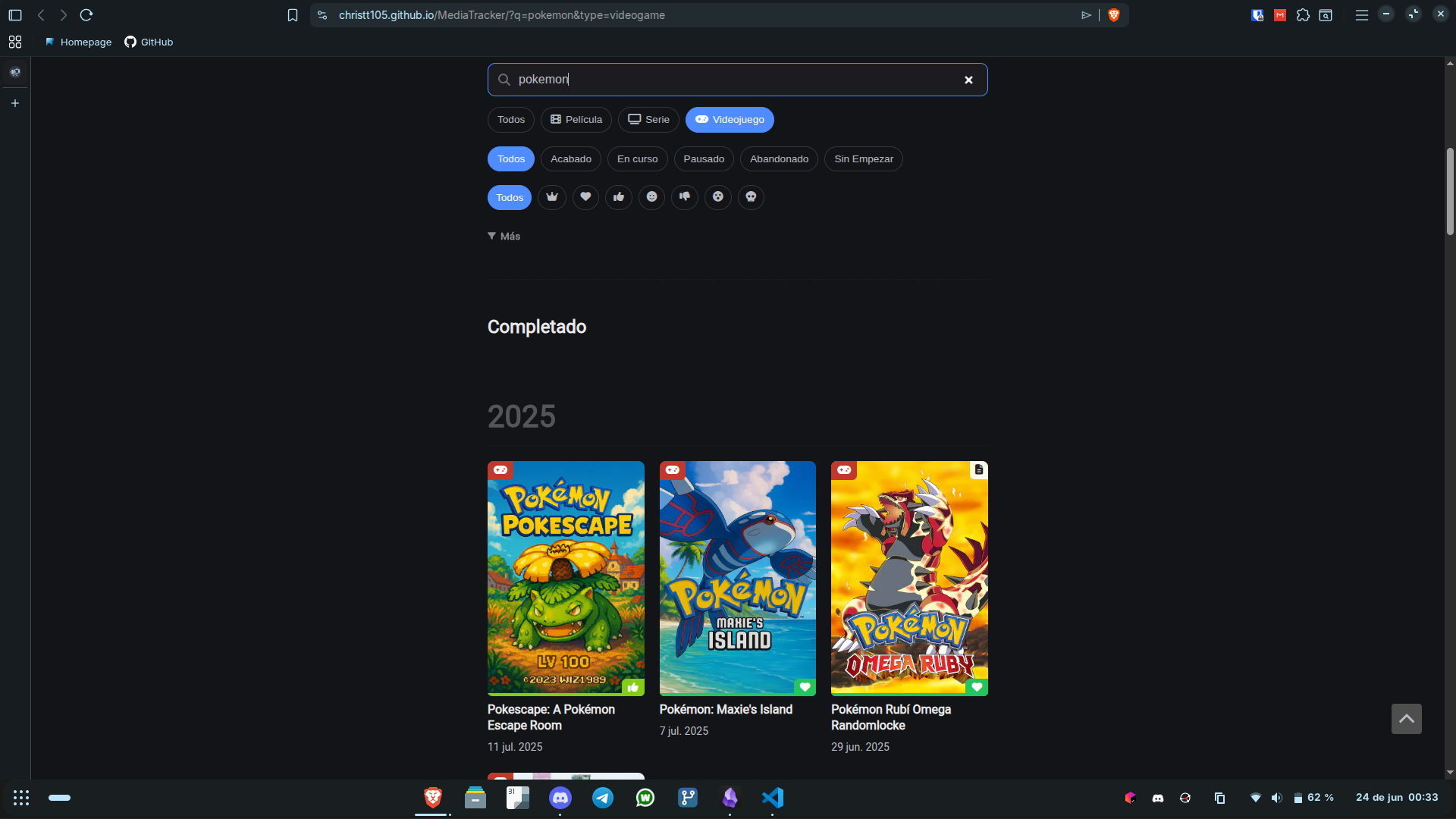The width and height of the screenshot is (1456, 819).
Task: Click gamepad badge on Maxie's Island cover
Action: coord(673,470)
